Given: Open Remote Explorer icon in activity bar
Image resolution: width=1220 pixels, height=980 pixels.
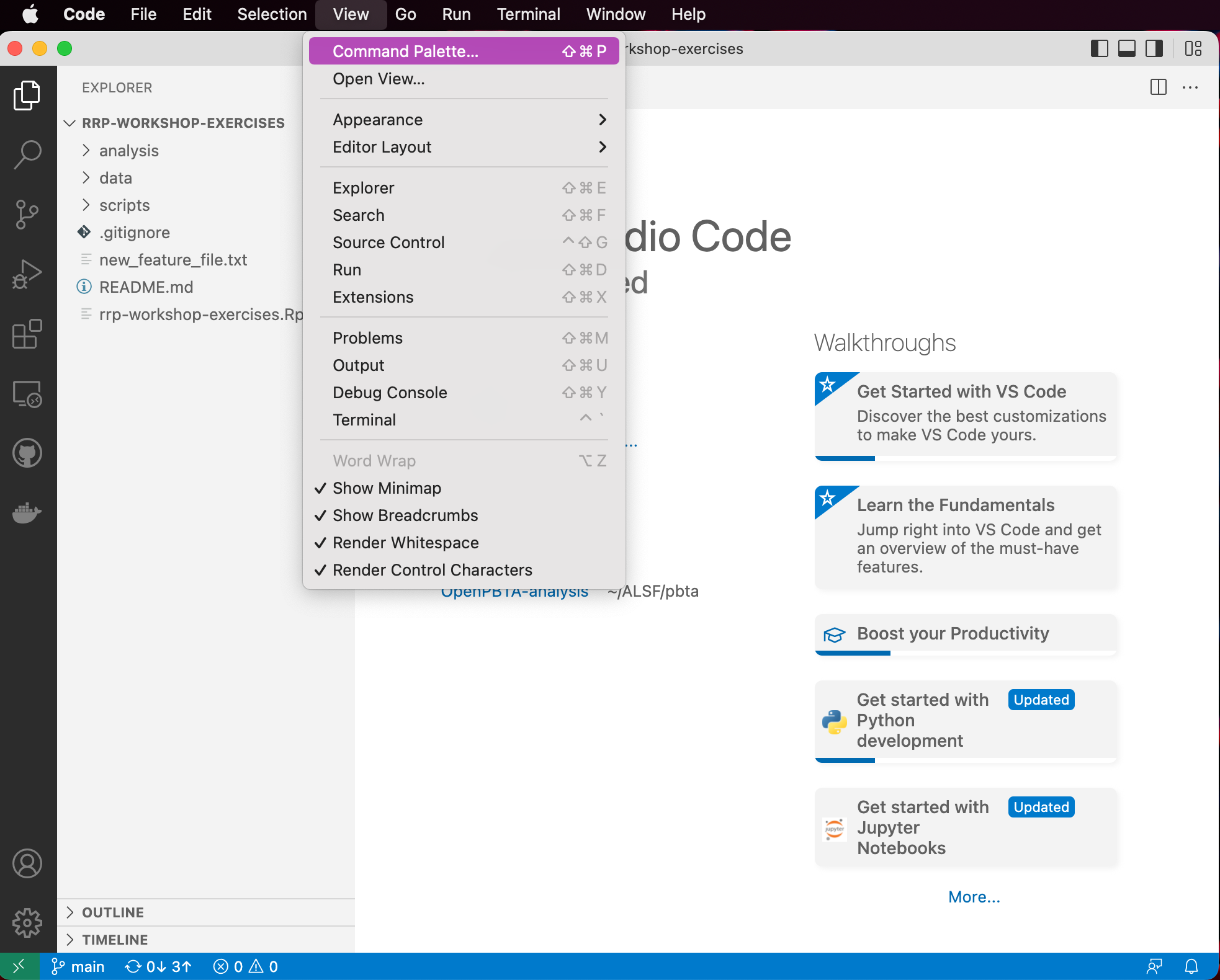Looking at the screenshot, I should coord(27,394).
